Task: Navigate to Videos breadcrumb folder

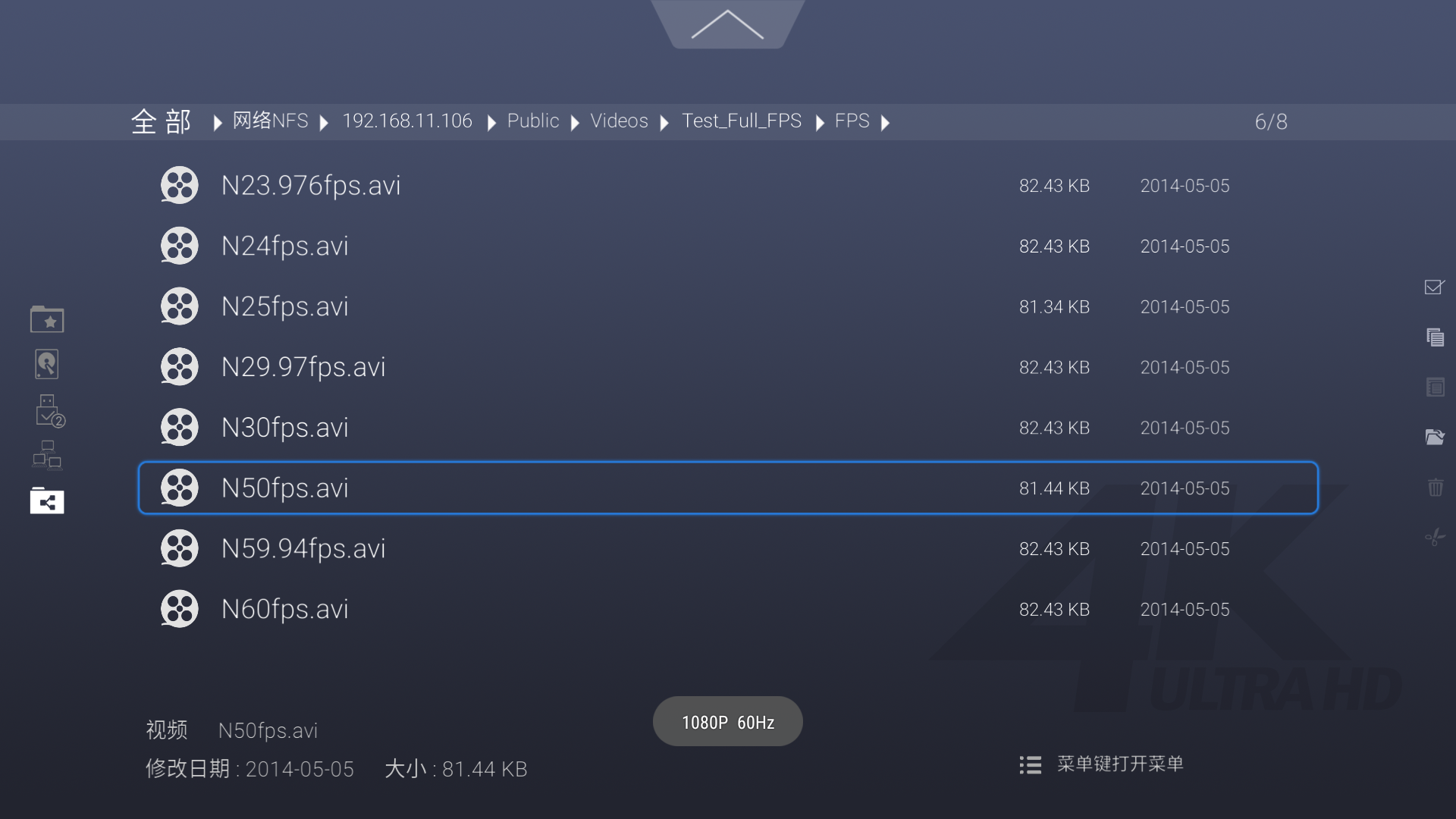Action: pos(619,121)
